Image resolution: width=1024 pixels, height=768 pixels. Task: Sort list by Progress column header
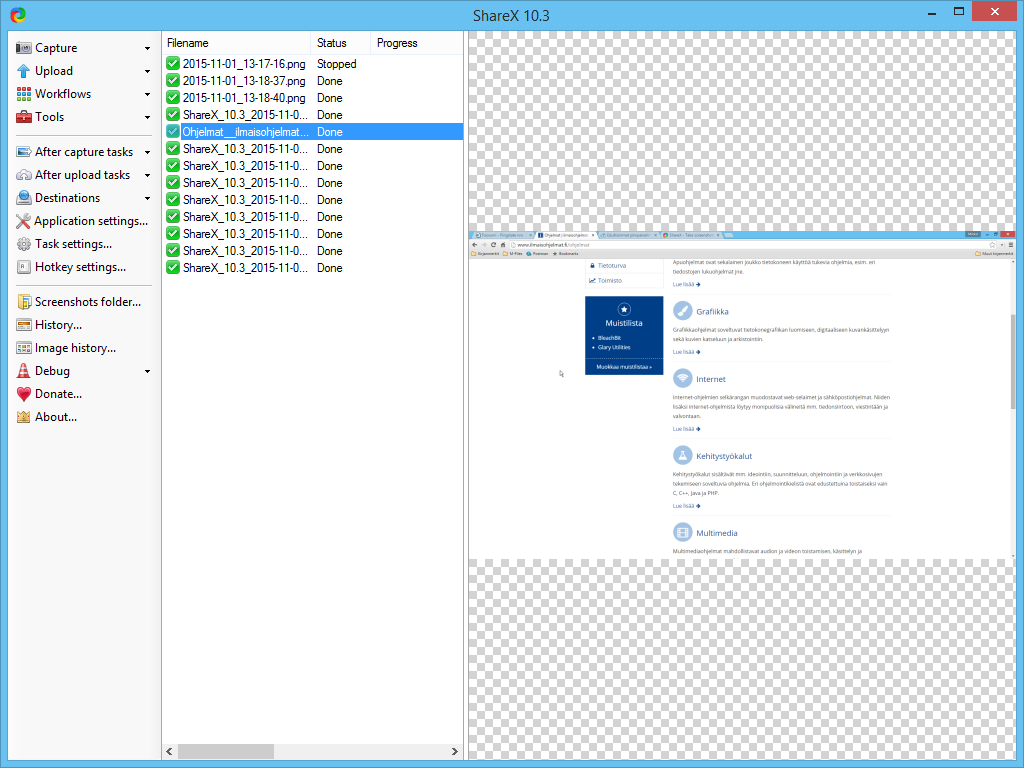(x=416, y=43)
